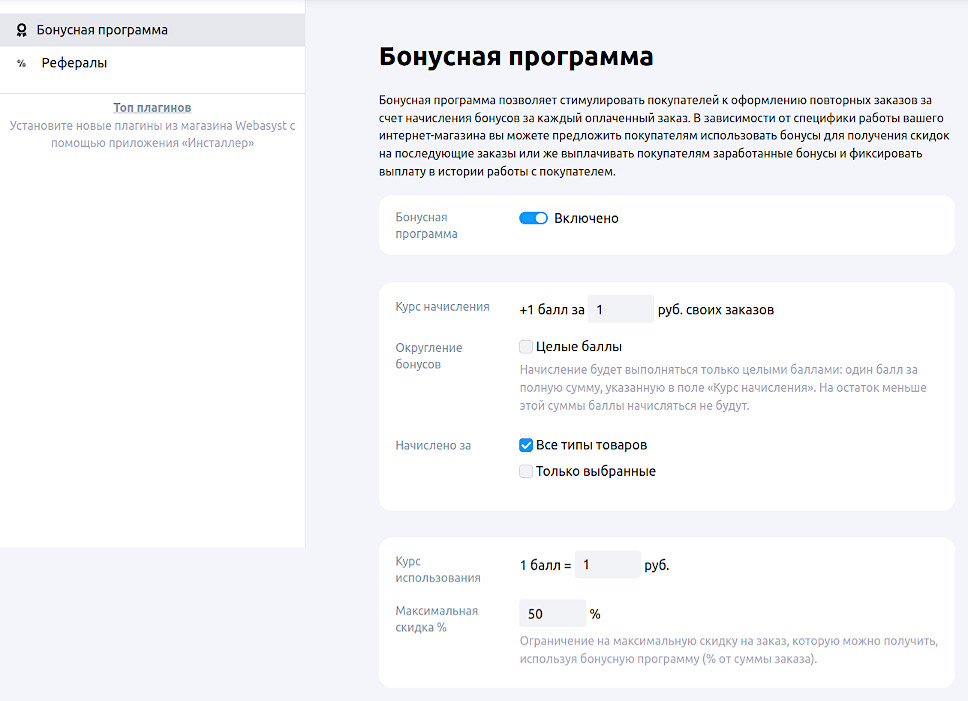
Task: Check the «Только выбранные» option
Action: point(526,471)
